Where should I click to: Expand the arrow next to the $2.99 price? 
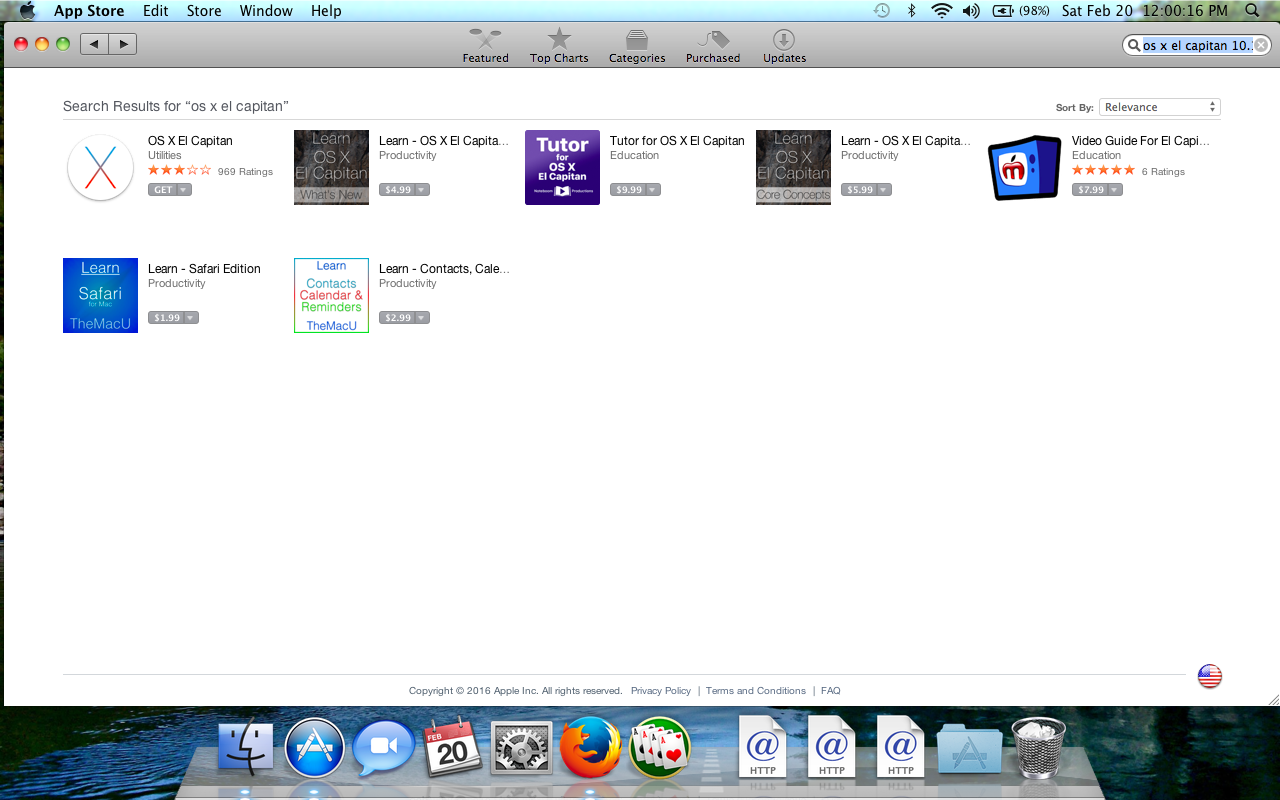click(x=423, y=318)
